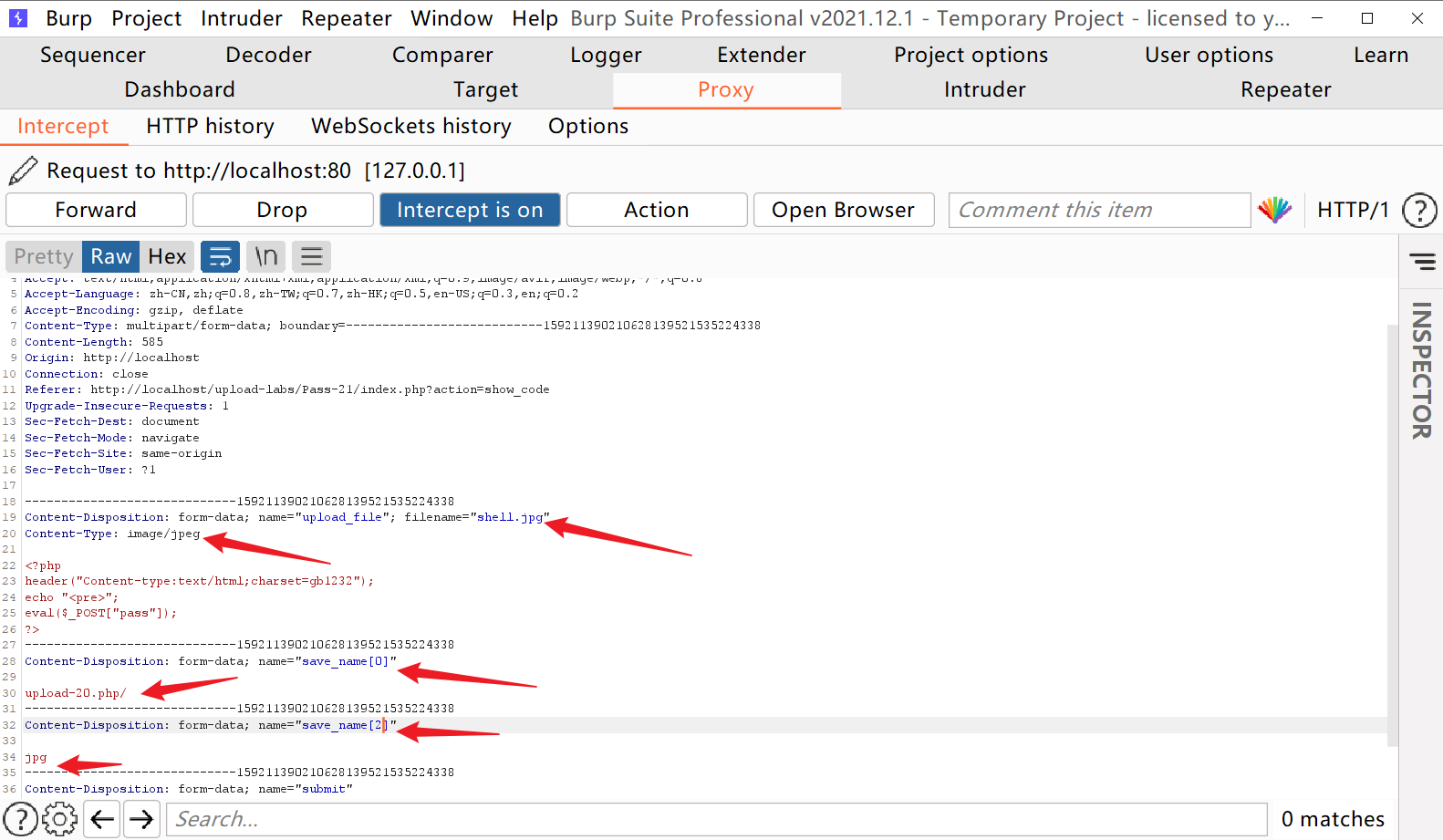Click the Search input field
The image size is (1443, 840).
click(717, 819)
